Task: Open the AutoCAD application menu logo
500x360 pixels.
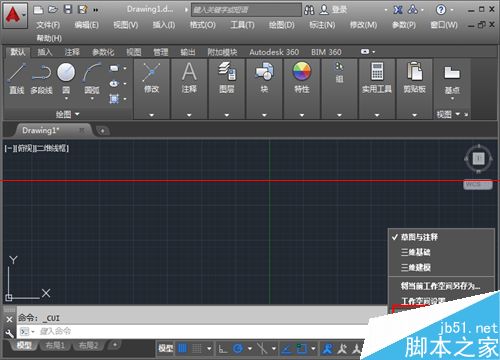Action: 15,15
